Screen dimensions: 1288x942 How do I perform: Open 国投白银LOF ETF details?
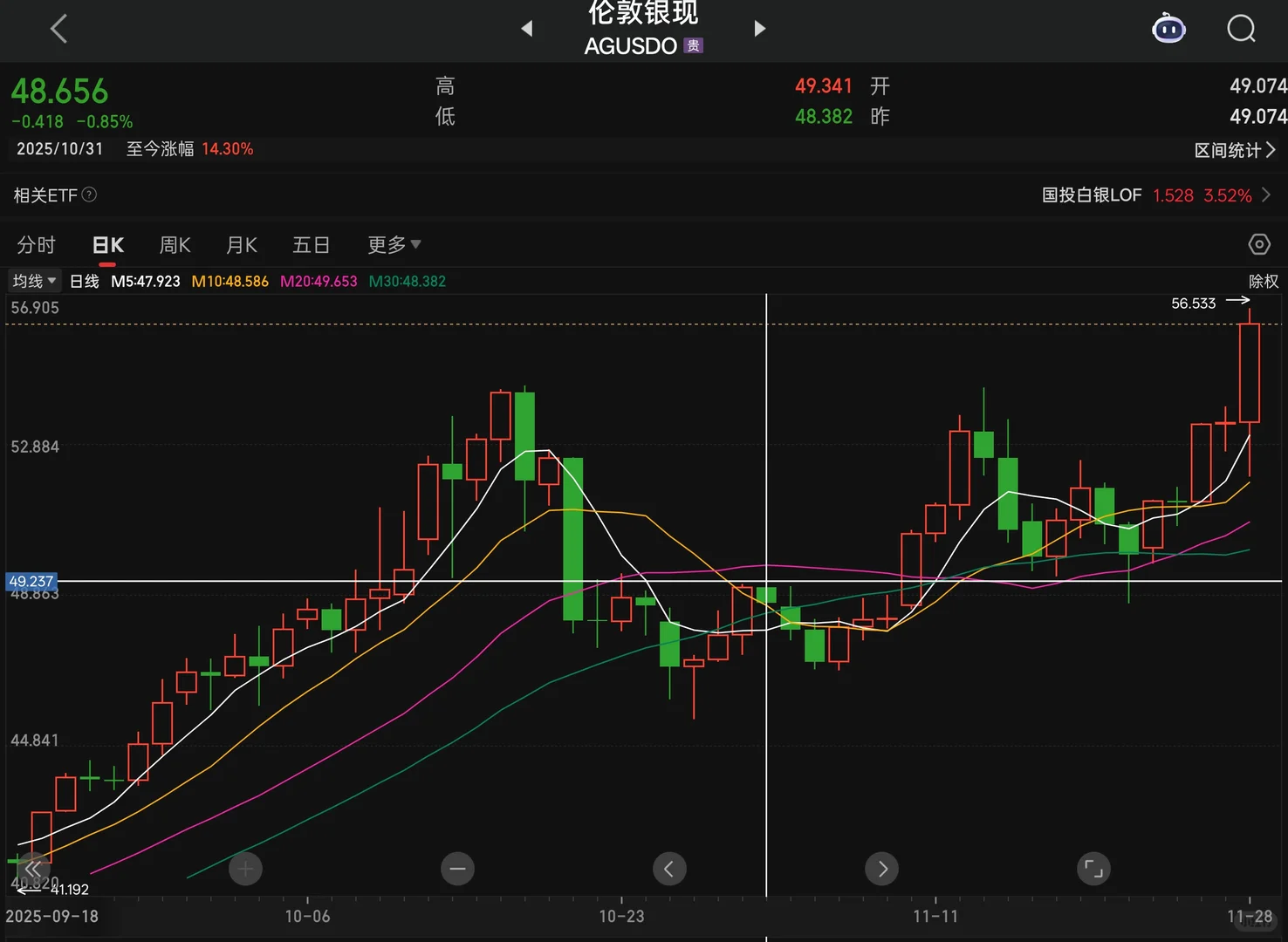click(1092, 195)
